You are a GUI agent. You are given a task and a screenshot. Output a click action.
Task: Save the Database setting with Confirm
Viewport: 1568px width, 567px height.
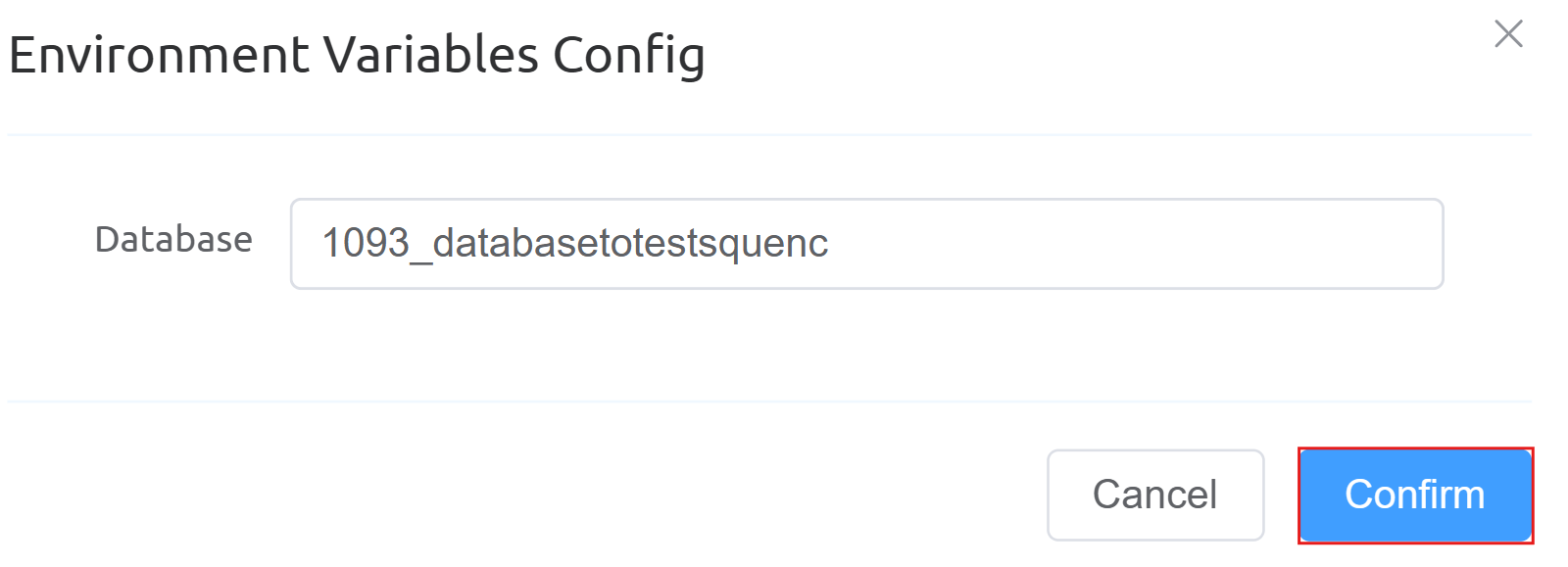pyautogui.click(x=1414, y=495)
